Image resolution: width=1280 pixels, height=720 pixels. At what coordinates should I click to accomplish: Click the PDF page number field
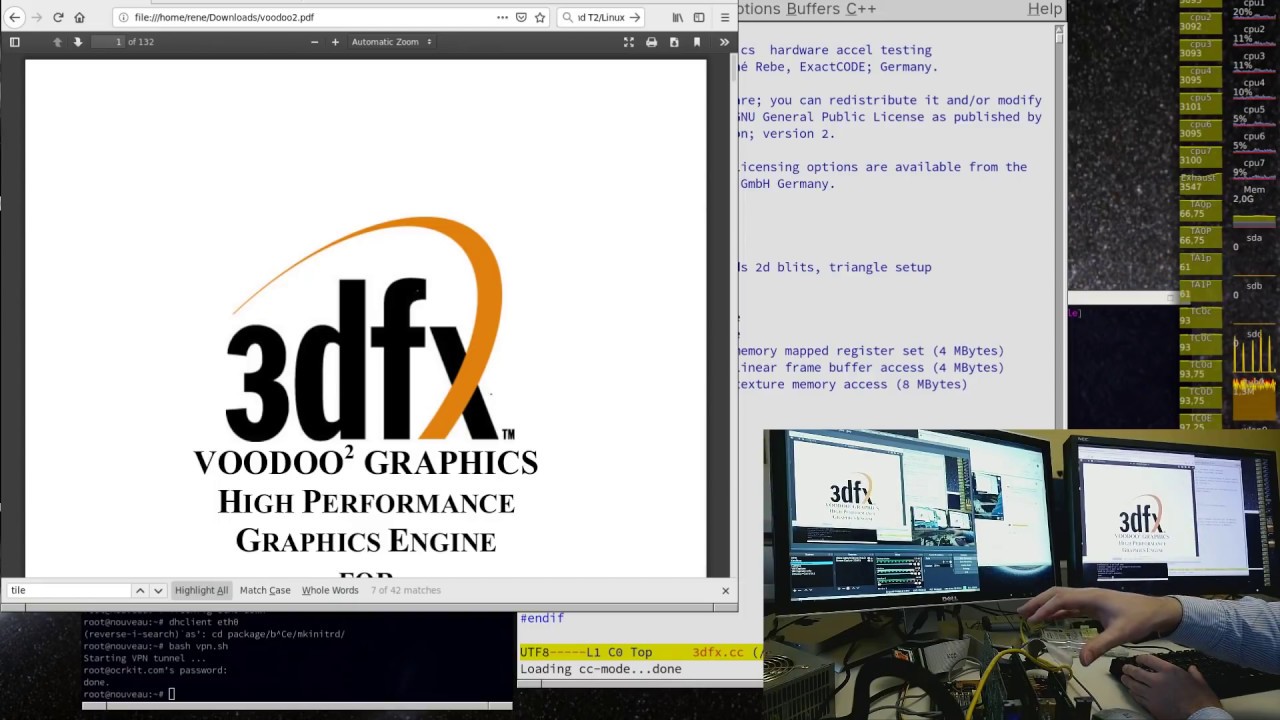click(x=107, y=42)
